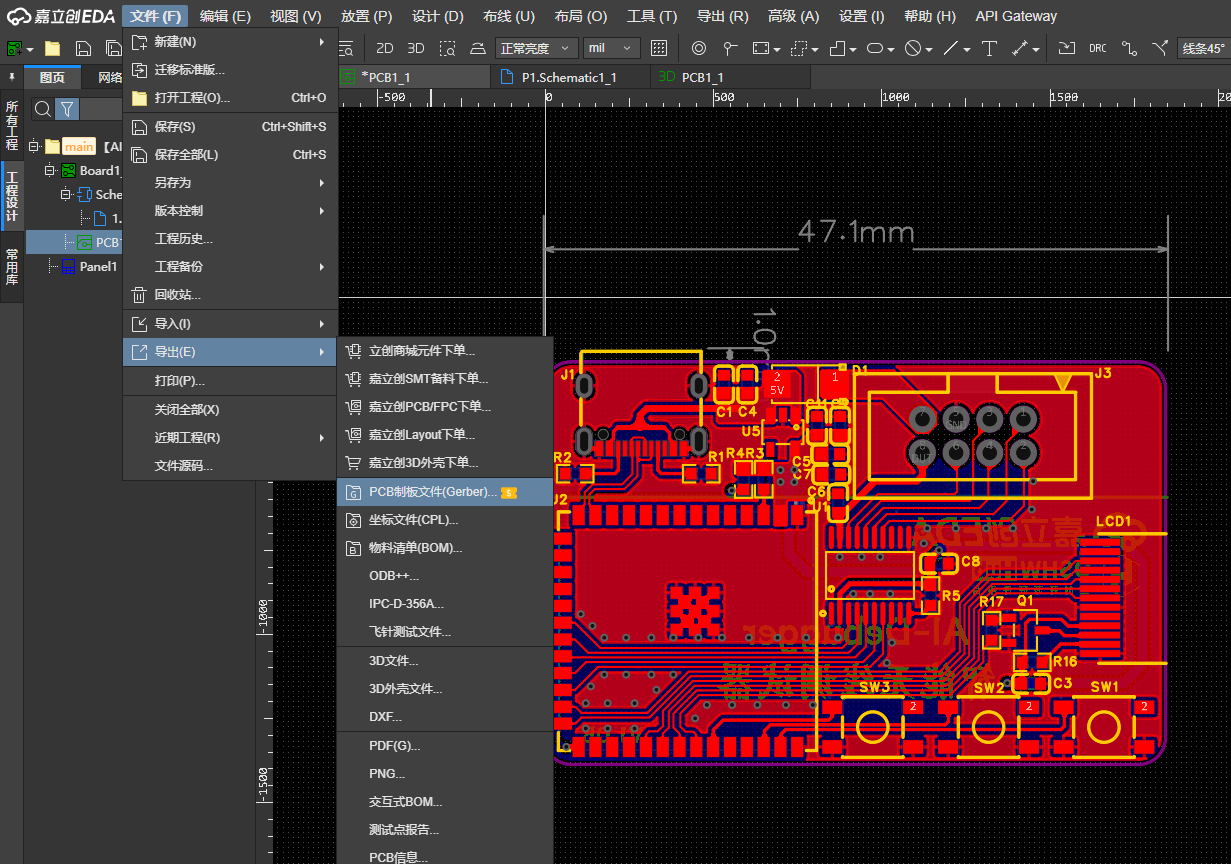Viewport: 1231px width, 864px height.
Task: Open the grid settings icon
Action: pos(659,48)
